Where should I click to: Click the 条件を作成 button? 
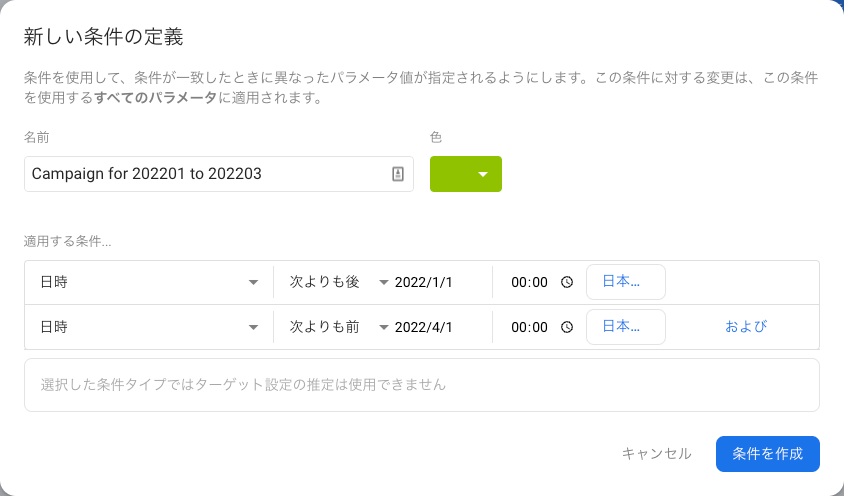point(768,454)
